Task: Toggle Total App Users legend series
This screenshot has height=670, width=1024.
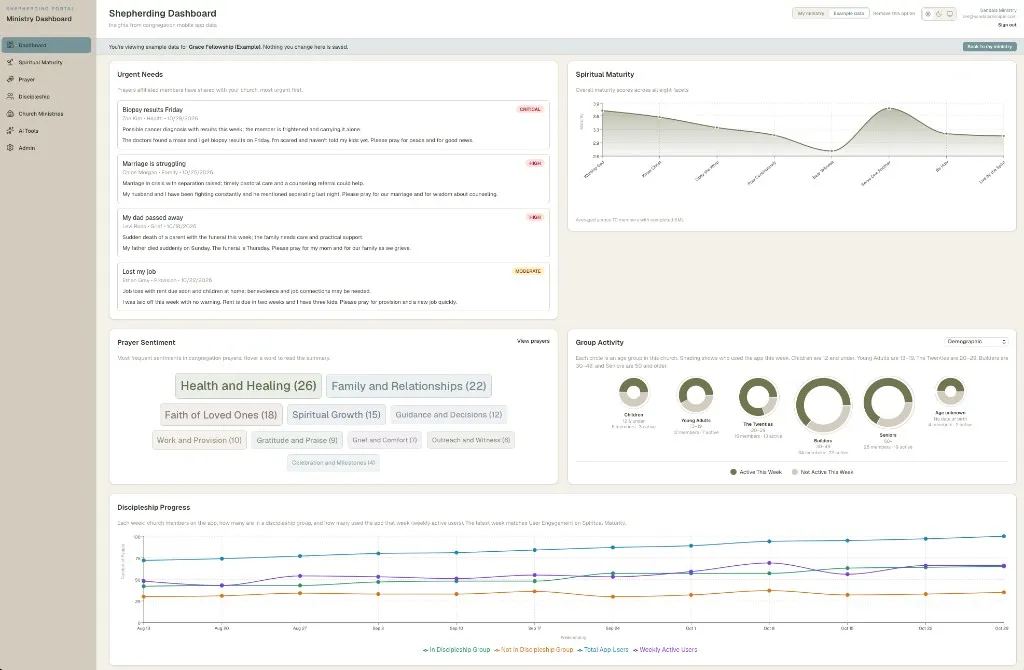Action: pyautogui.click(x=602, y=650)
